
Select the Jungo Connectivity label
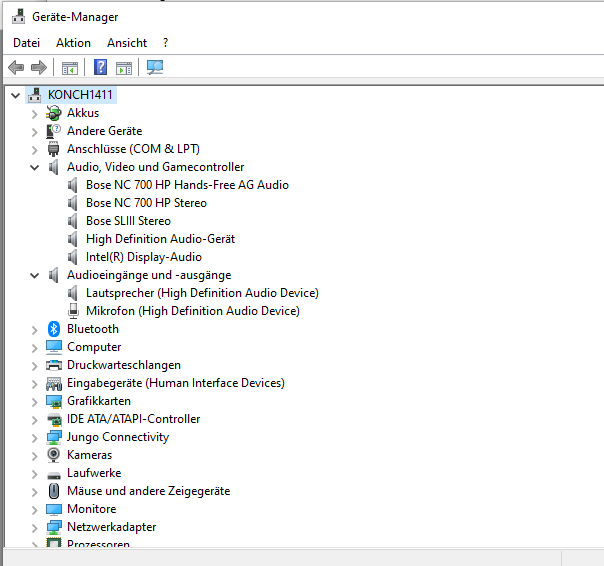tap(118, 437)
